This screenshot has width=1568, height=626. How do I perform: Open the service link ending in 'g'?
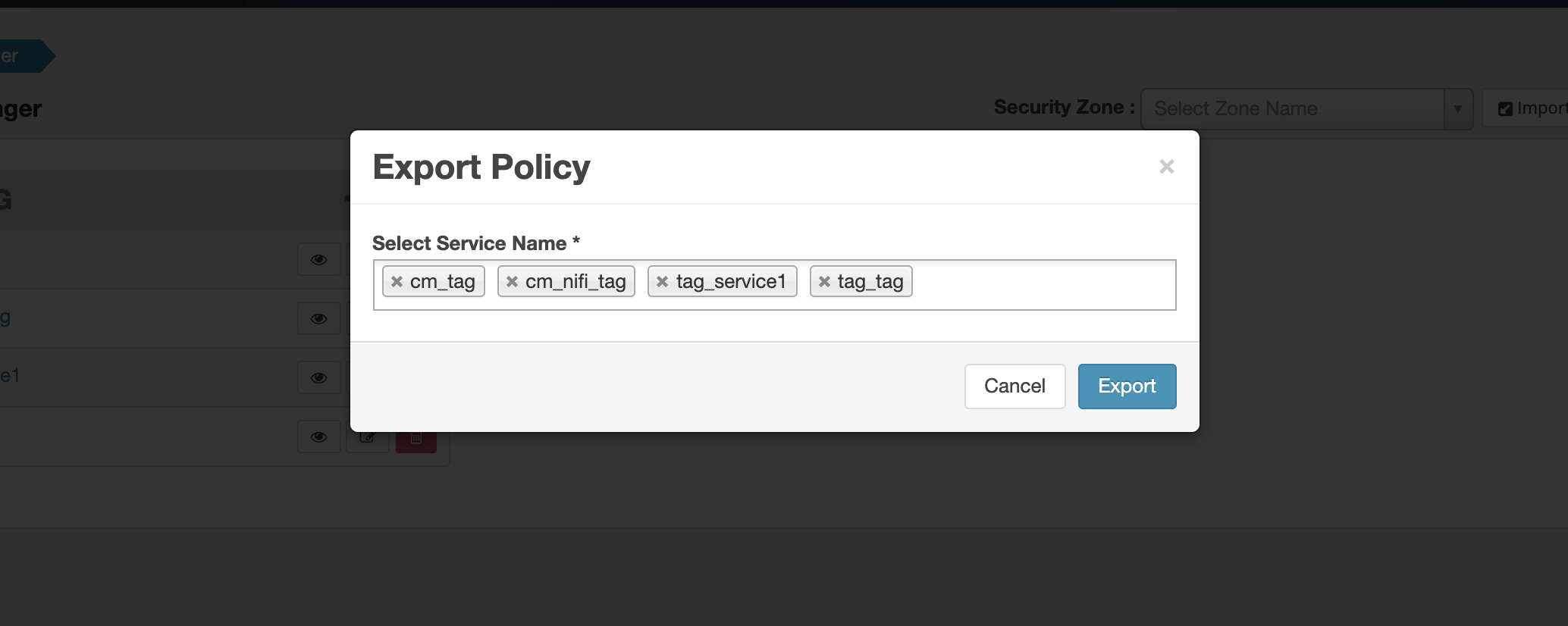click(5, 317)
